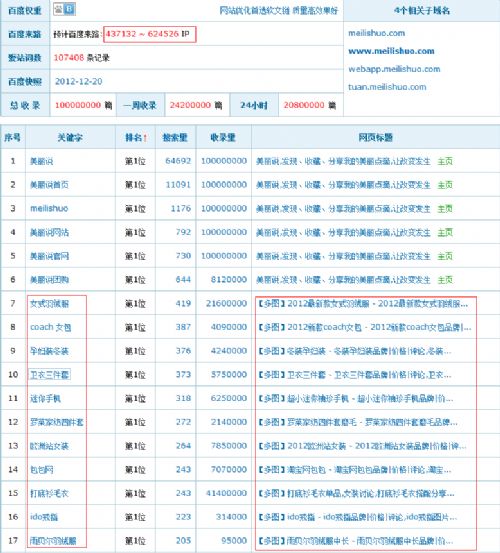Open the www.meilishuo.com subdomain link

pos(391,51)
